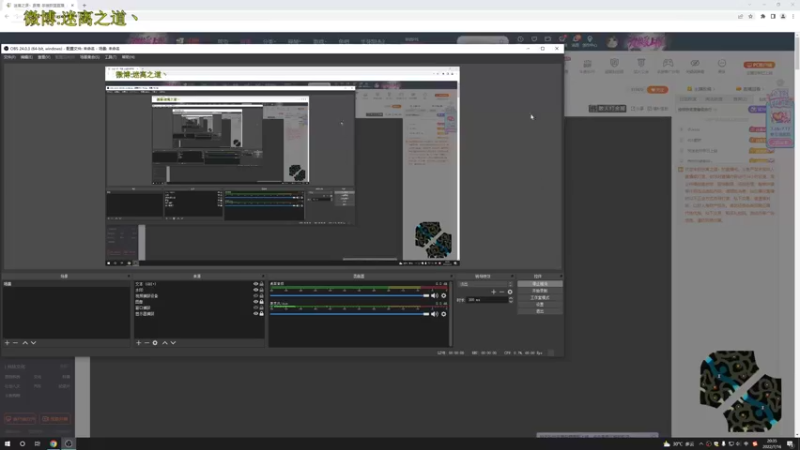Click the 工作室模式 studio mode button
The height and width of the screenshot is (450, 800).
coord(540,297)
